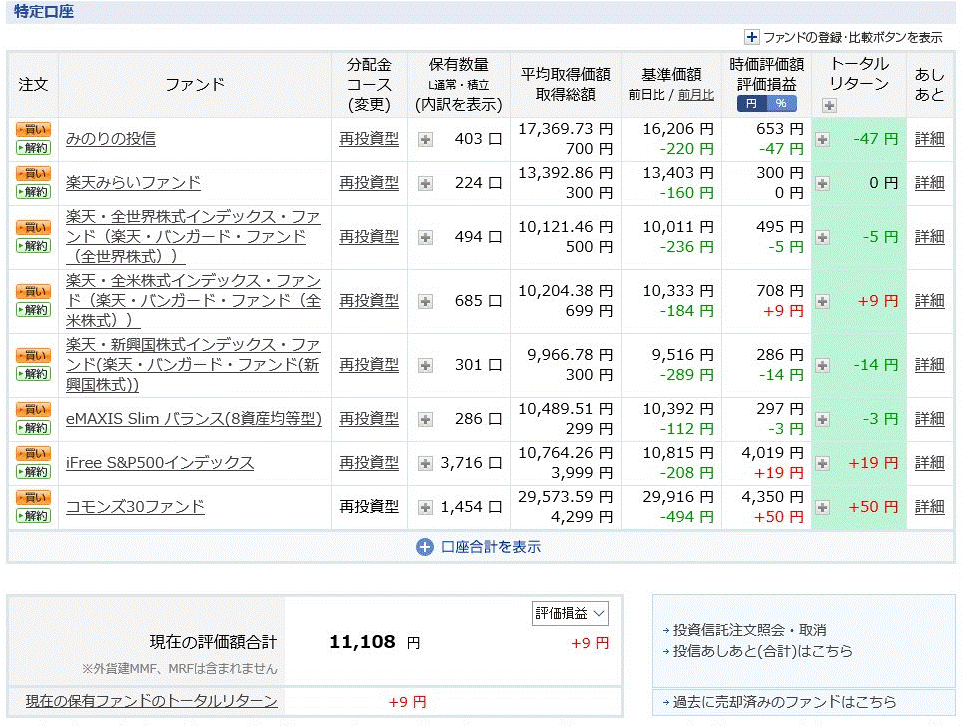Image resolution: width=964 pixels, height=726 pixels.
Task: Click 買い for iFree S&P500インデックス
Action: coord(33,454)
